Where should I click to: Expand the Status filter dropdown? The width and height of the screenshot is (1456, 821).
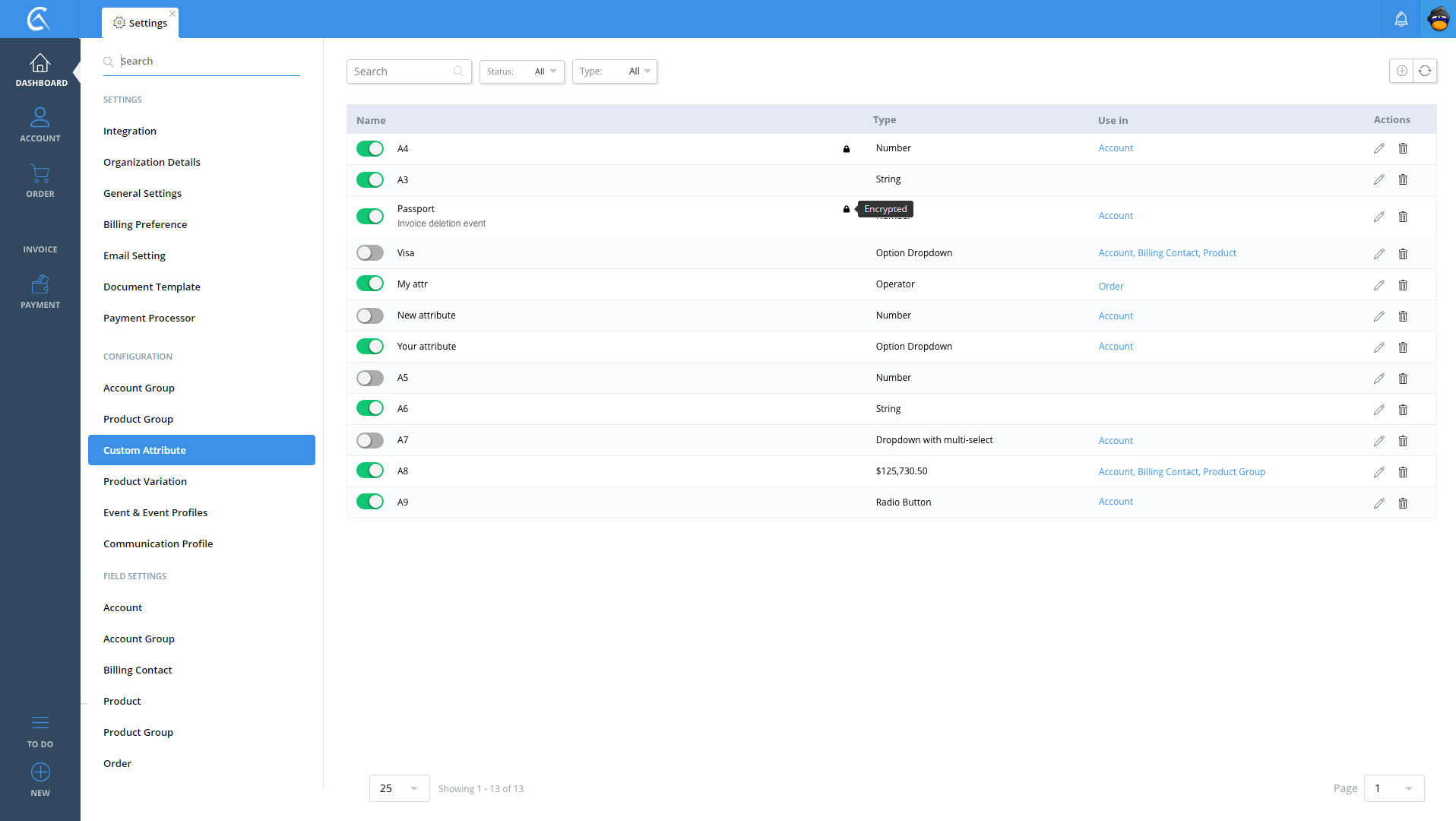click(x=522, y=71)
